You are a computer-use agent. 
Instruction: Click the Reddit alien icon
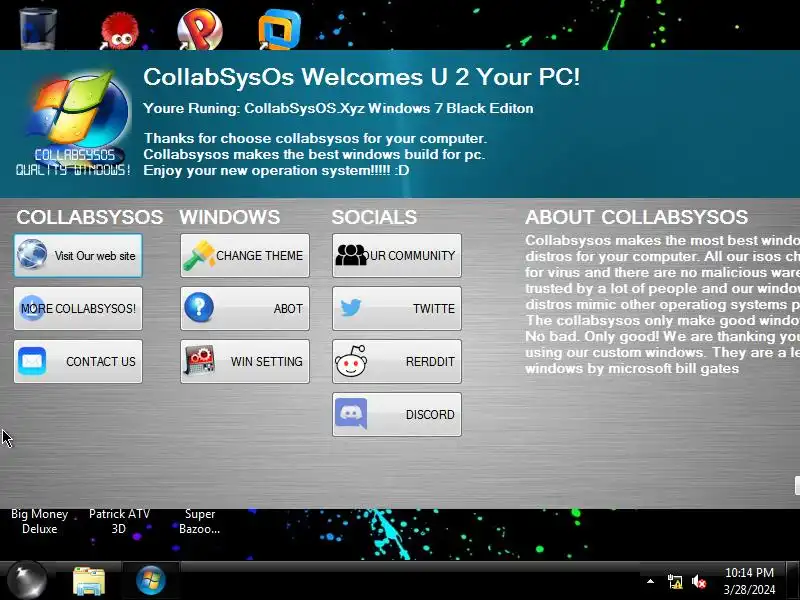351,361
